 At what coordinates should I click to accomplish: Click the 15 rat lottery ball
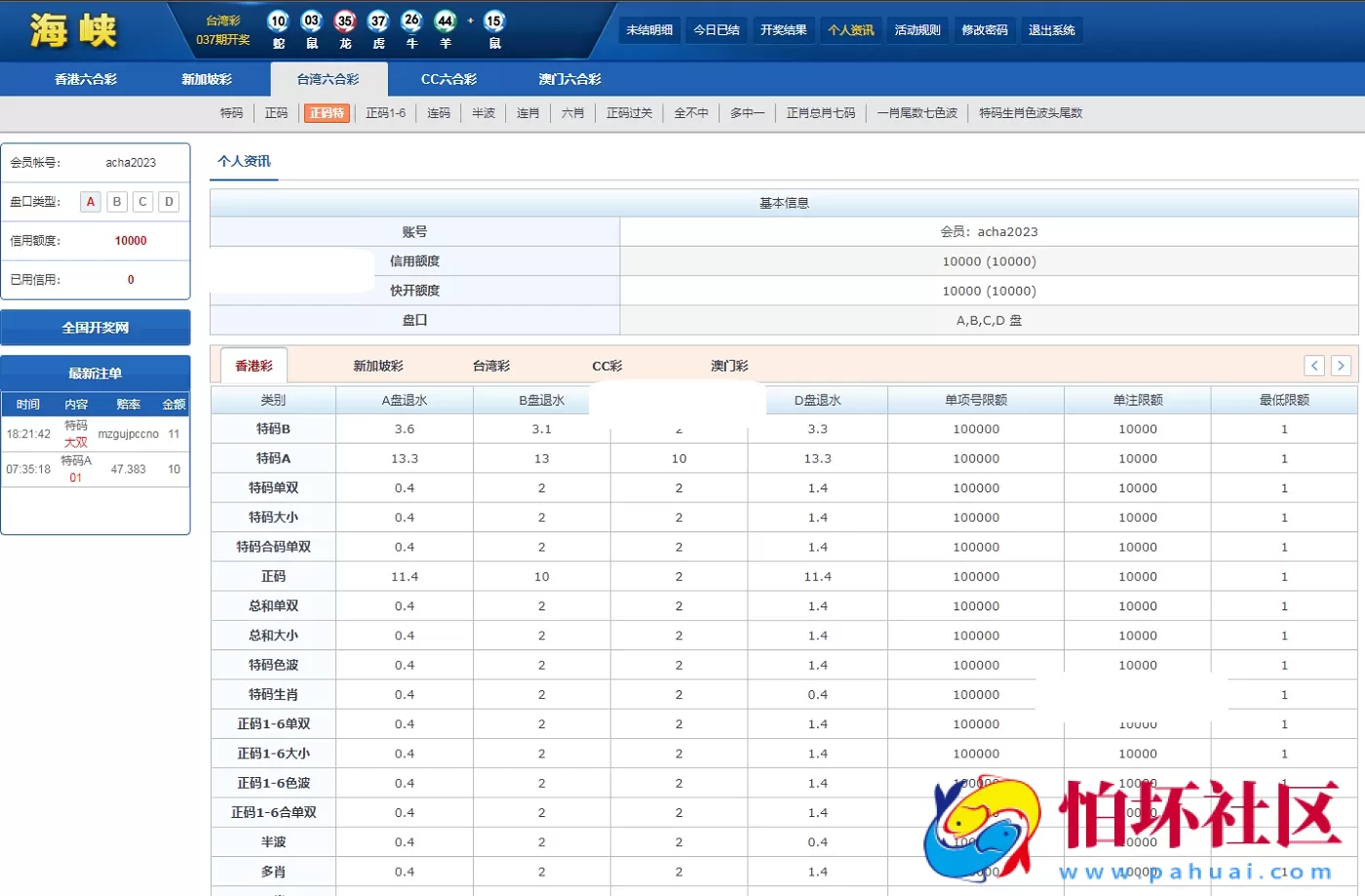coord(493,21)
